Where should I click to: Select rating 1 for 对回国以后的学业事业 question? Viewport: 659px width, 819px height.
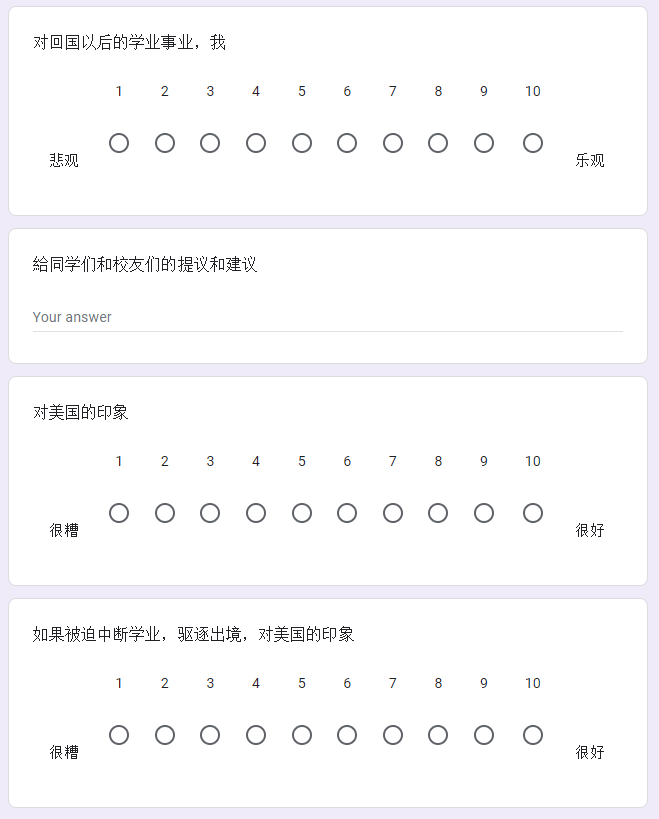(x=119, y=143)
